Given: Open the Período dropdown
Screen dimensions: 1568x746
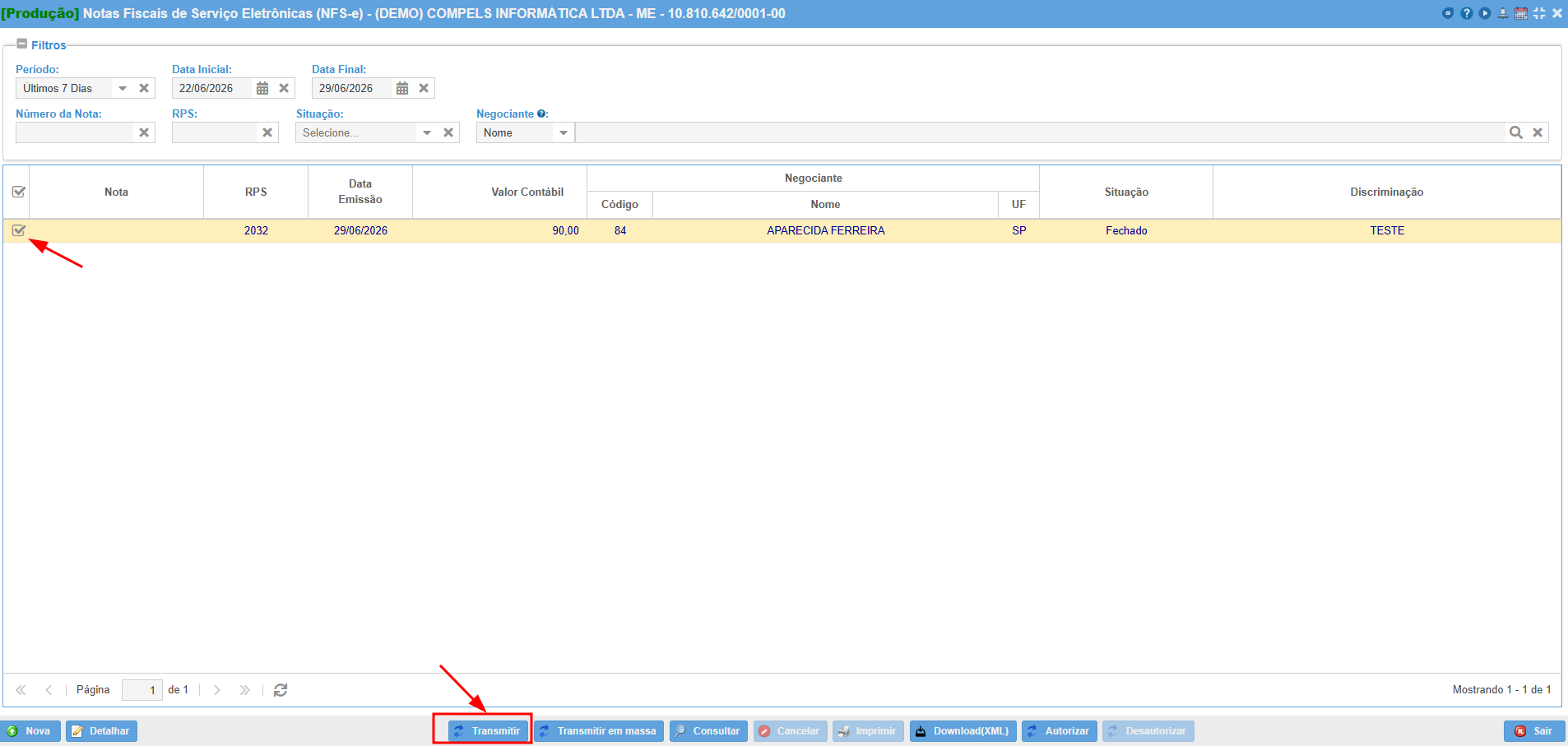Looking at the screenshot, I should point(123,88).
